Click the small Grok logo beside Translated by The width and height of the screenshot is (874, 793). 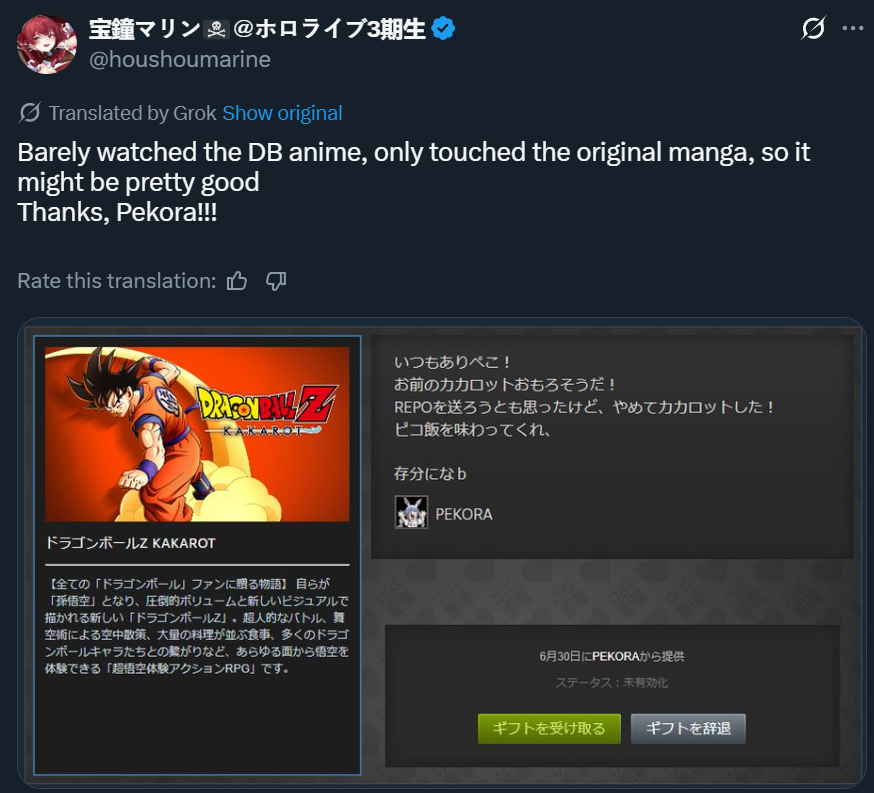[x=30, y=113]
